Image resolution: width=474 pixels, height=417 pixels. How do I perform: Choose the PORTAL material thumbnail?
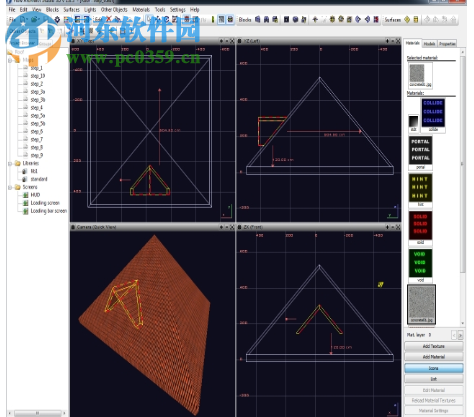[420, 150]
